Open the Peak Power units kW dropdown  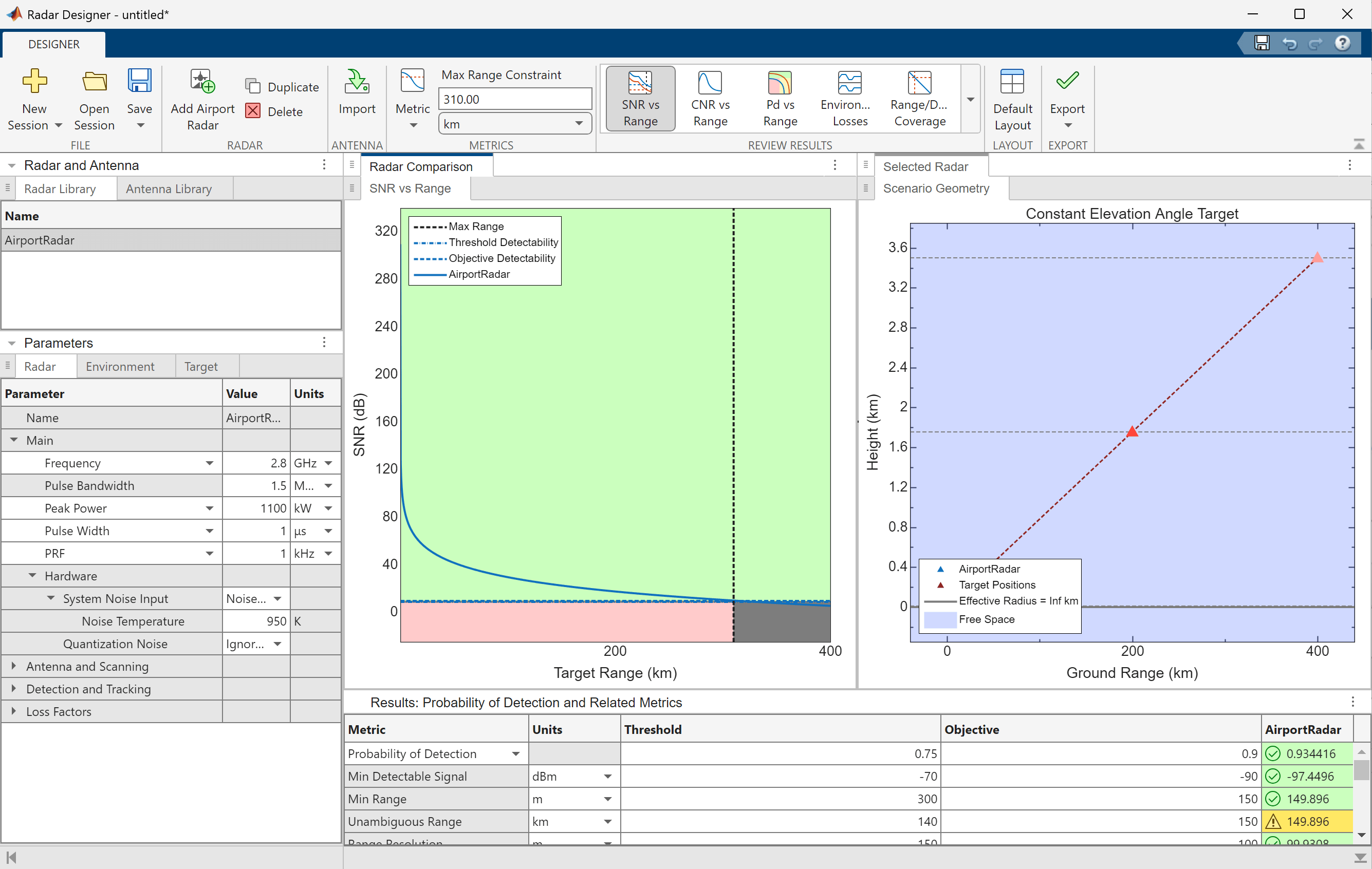coord(328,508)
